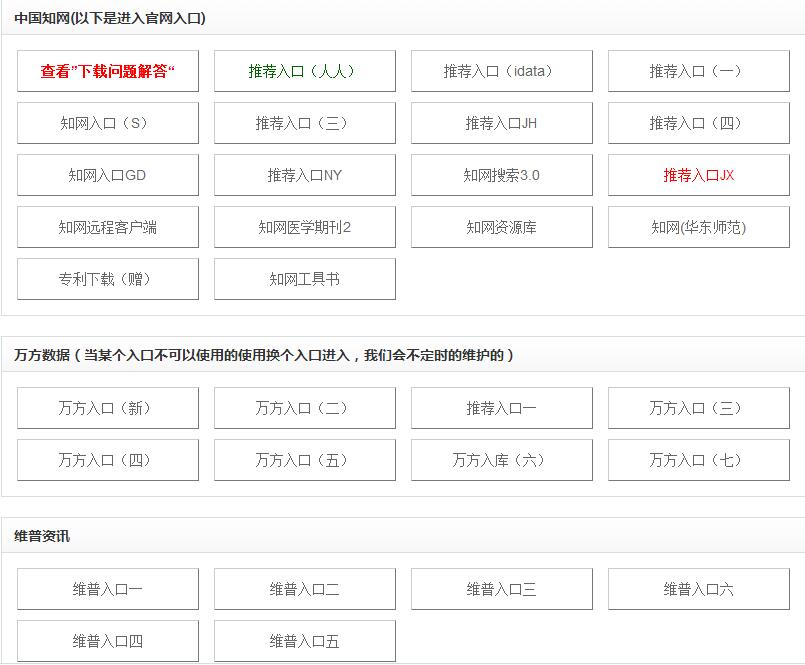Viewport: 805px width, 665px height.
Task: Click 知网医学期刊2
Action: click(305, 227)
